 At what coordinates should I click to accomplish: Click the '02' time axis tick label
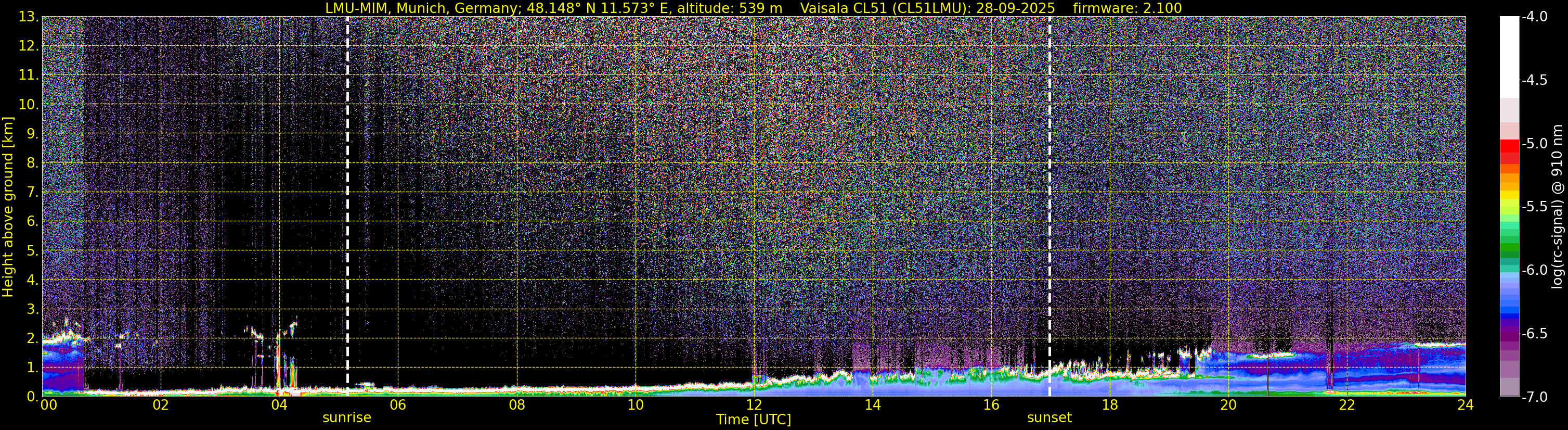pyautogui.click(x=160, y=405)
